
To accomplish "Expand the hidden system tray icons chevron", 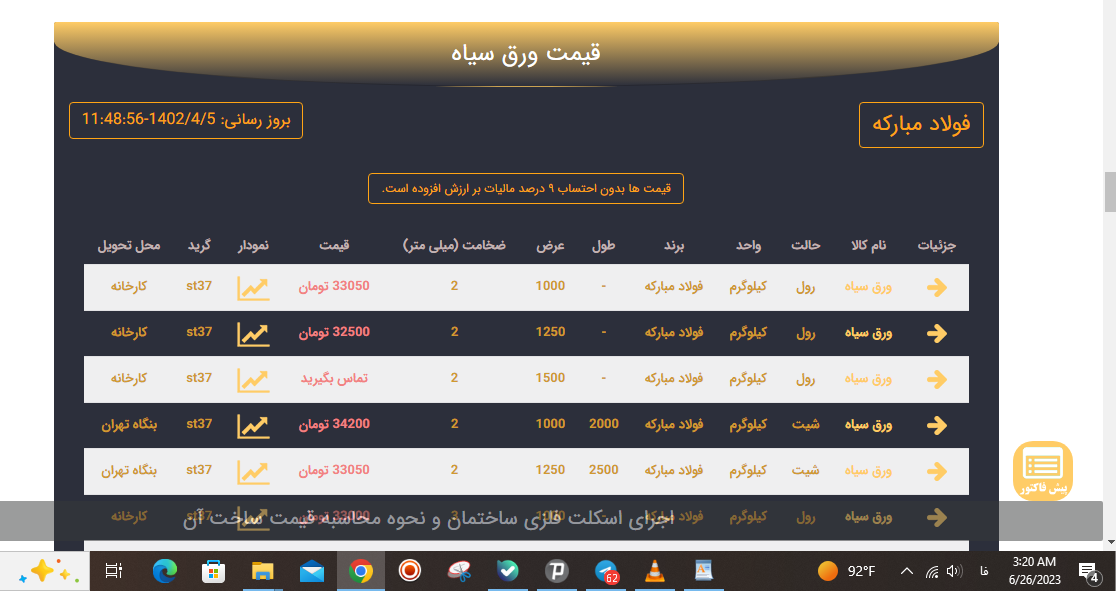I will pyautogui.click(x=907, y=571).
